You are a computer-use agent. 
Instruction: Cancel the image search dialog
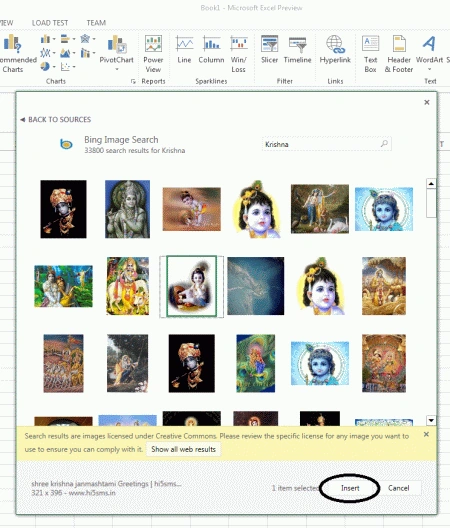coord(398,488)
